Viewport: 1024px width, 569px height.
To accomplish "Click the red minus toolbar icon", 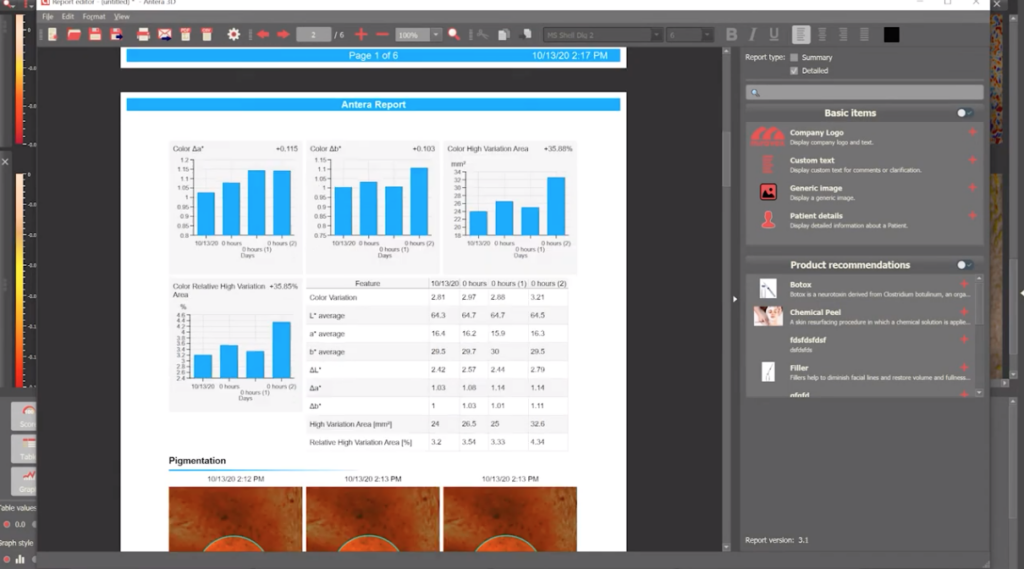I will (383, 35).
